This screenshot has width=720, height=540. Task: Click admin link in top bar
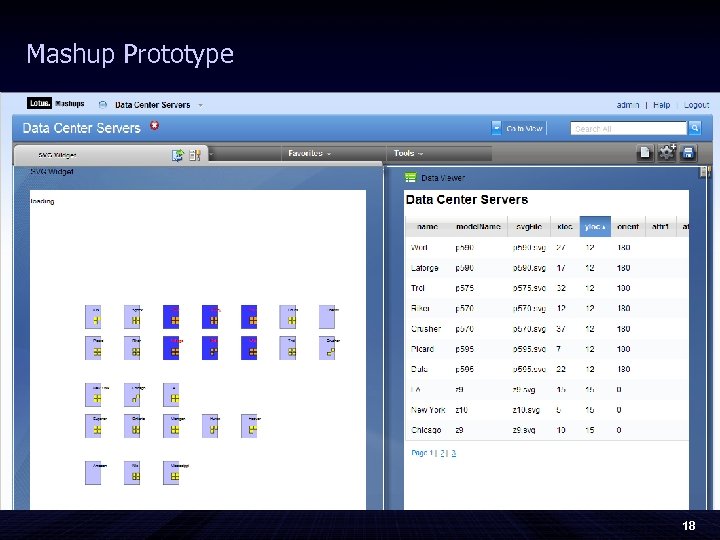click(x=628, y=105)
